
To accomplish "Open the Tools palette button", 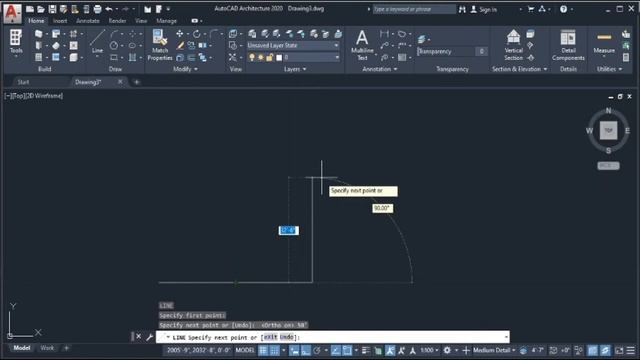I will coord(16,42).
